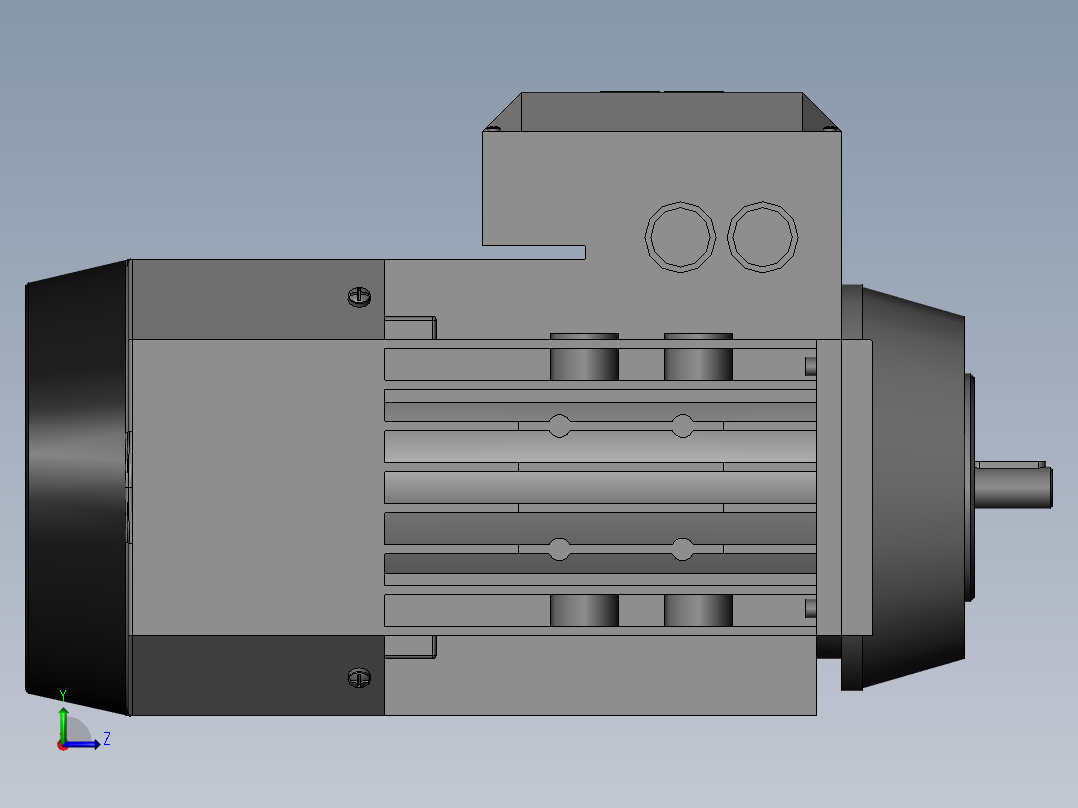This screenshot has height=808, width=1078.
Task: Select the left cable gland hole on terminal box
Action: pos(680,237)
